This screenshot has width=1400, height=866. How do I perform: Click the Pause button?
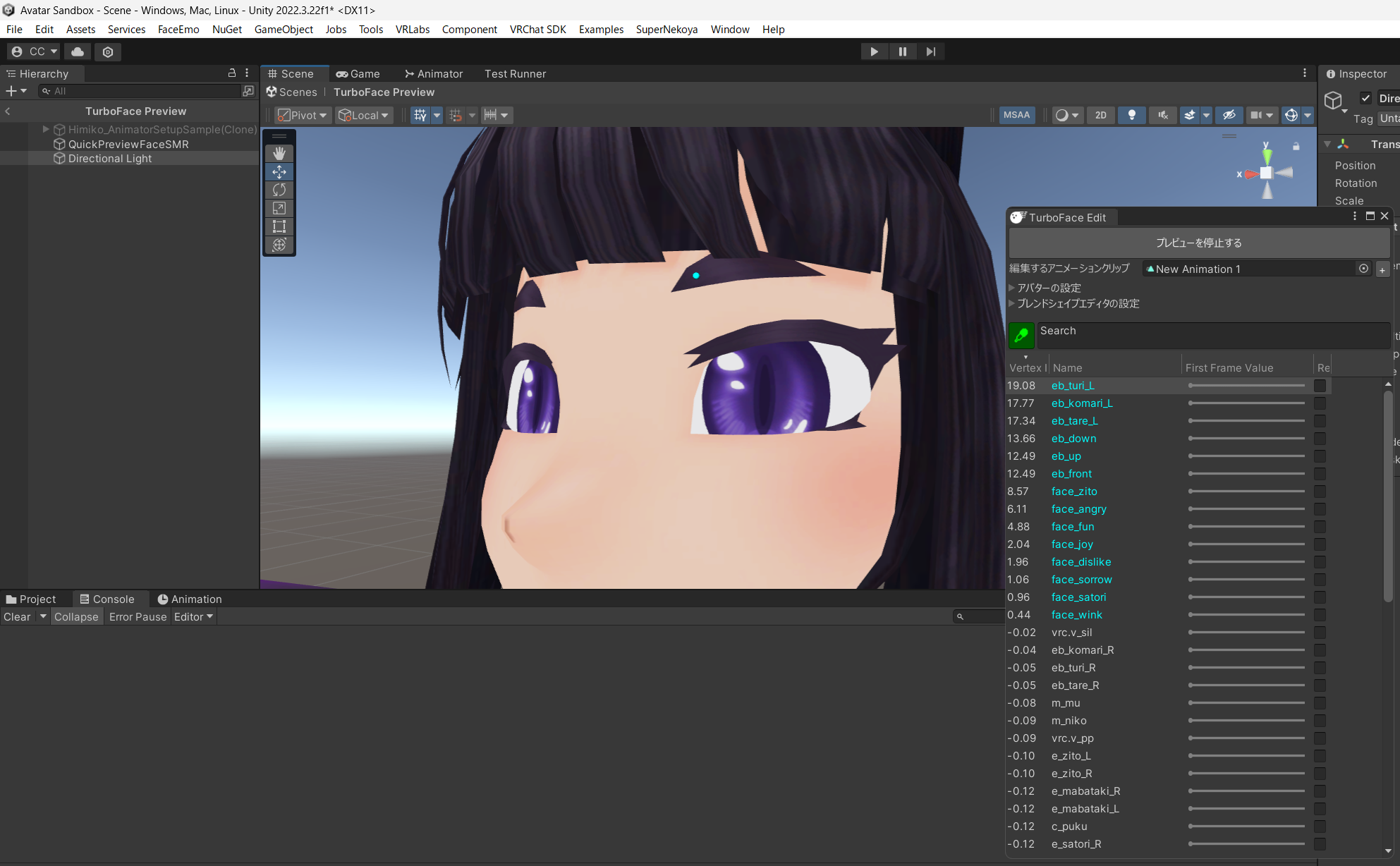point(902,51)
